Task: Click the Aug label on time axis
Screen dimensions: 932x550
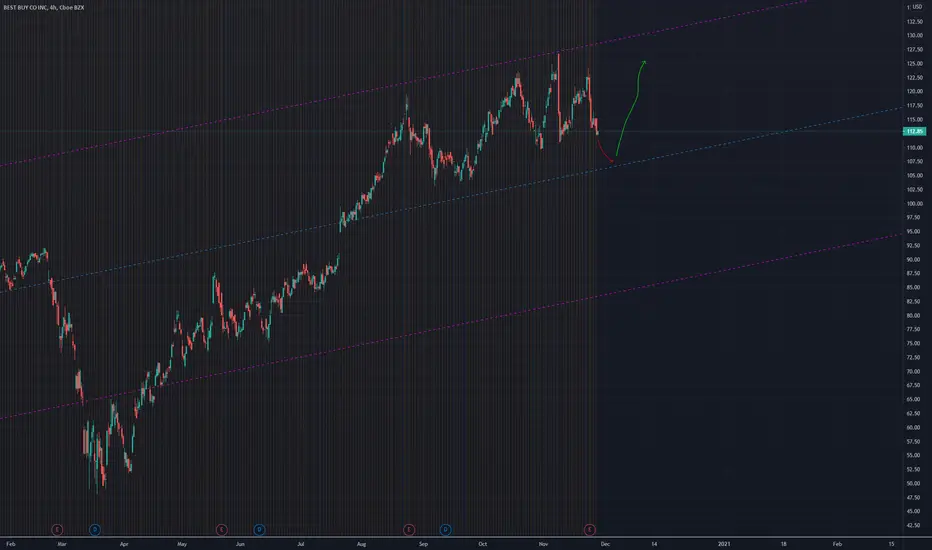Action: (361, 544)
